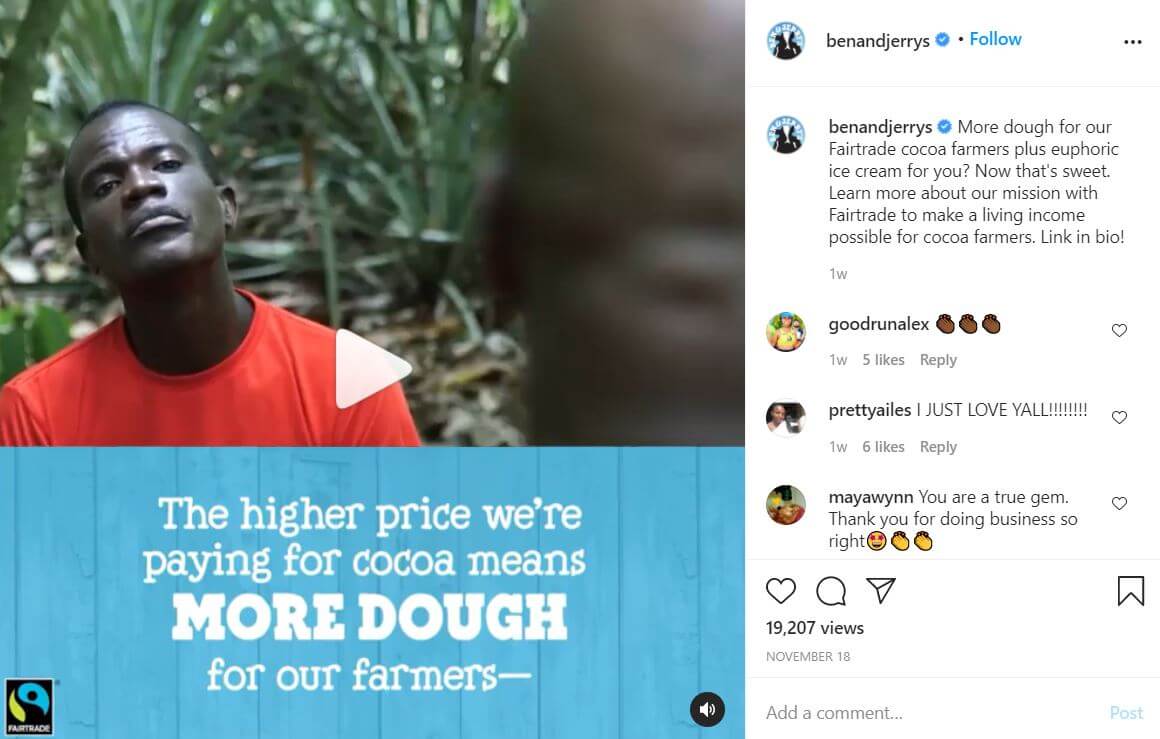Open the comment bubble icon
This screenshot has width=1160, height=739.
pyautogui.click(x=831, y=591)
